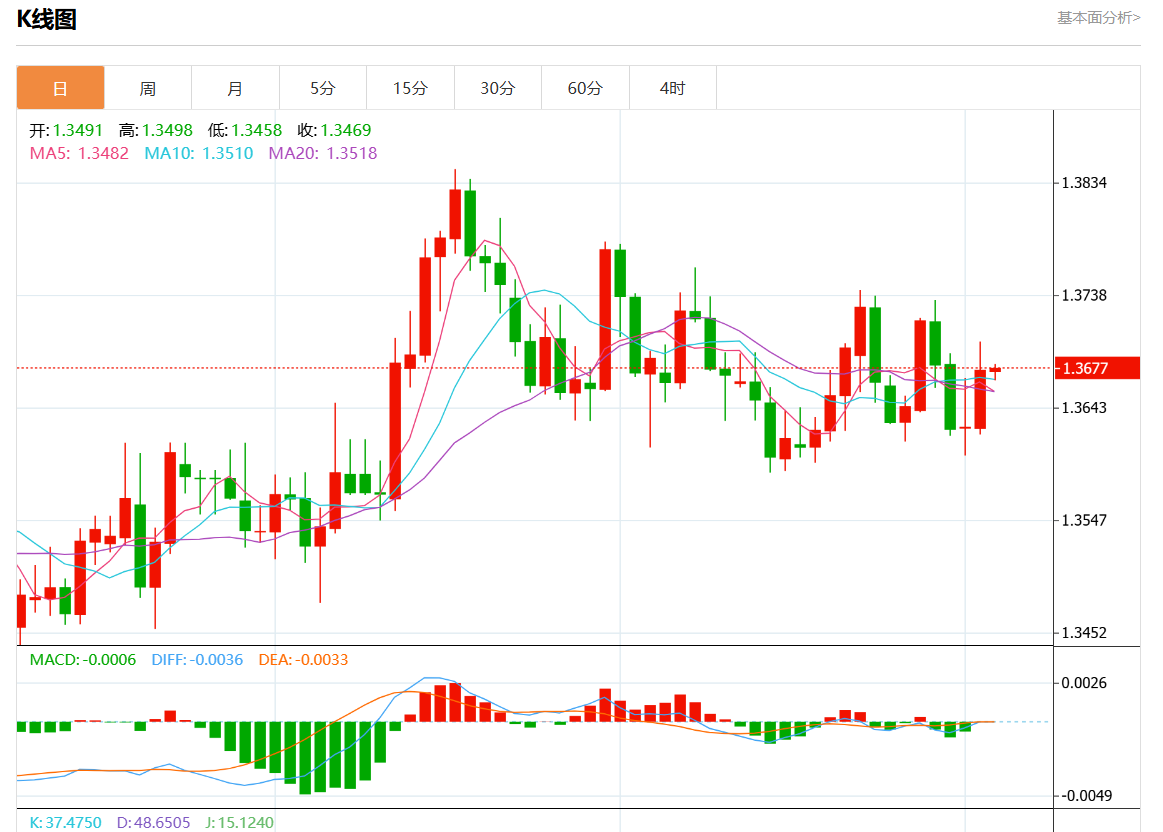Click the -0.0049 MACD axis label

tap(1086, 796)
